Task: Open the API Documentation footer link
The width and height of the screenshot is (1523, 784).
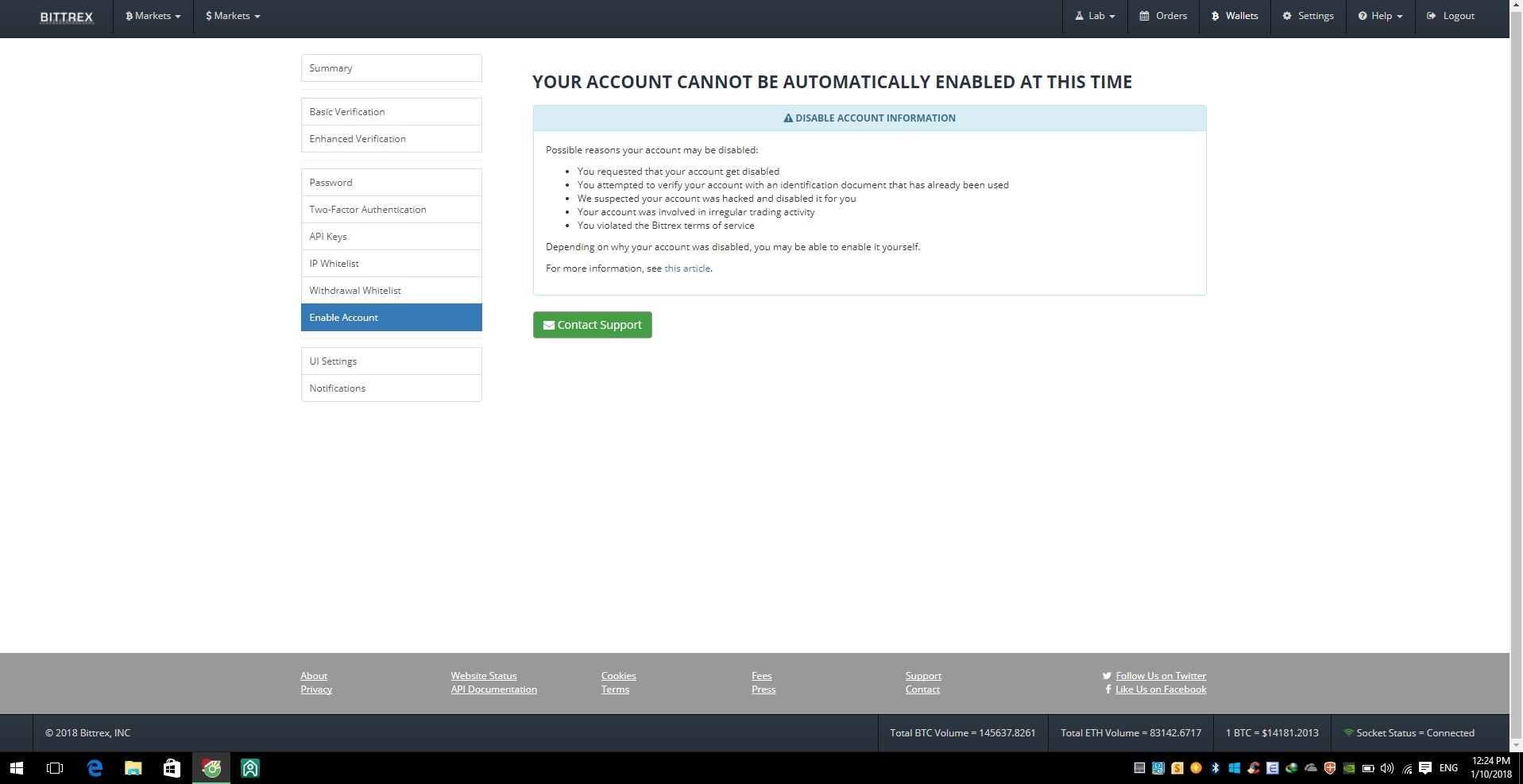Action: [494, 689]
